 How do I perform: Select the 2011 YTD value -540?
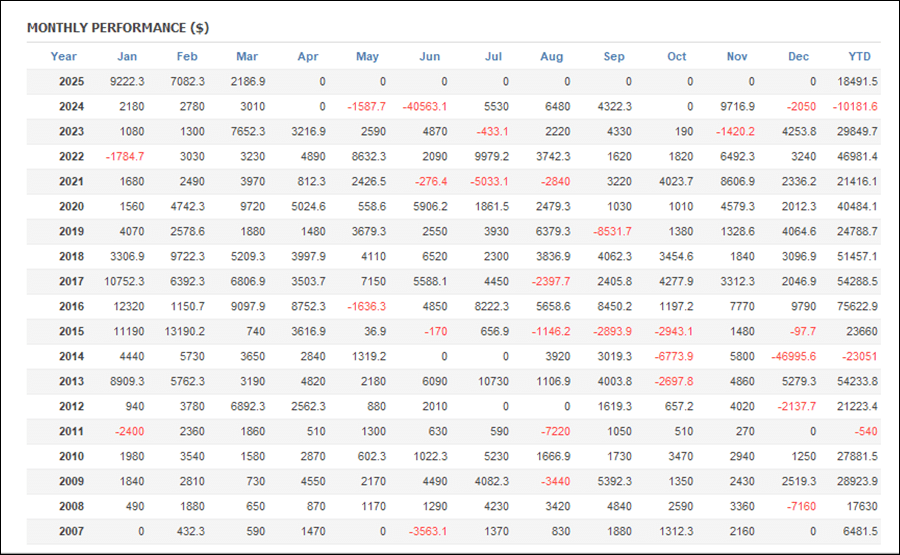[x=866, y=432]
